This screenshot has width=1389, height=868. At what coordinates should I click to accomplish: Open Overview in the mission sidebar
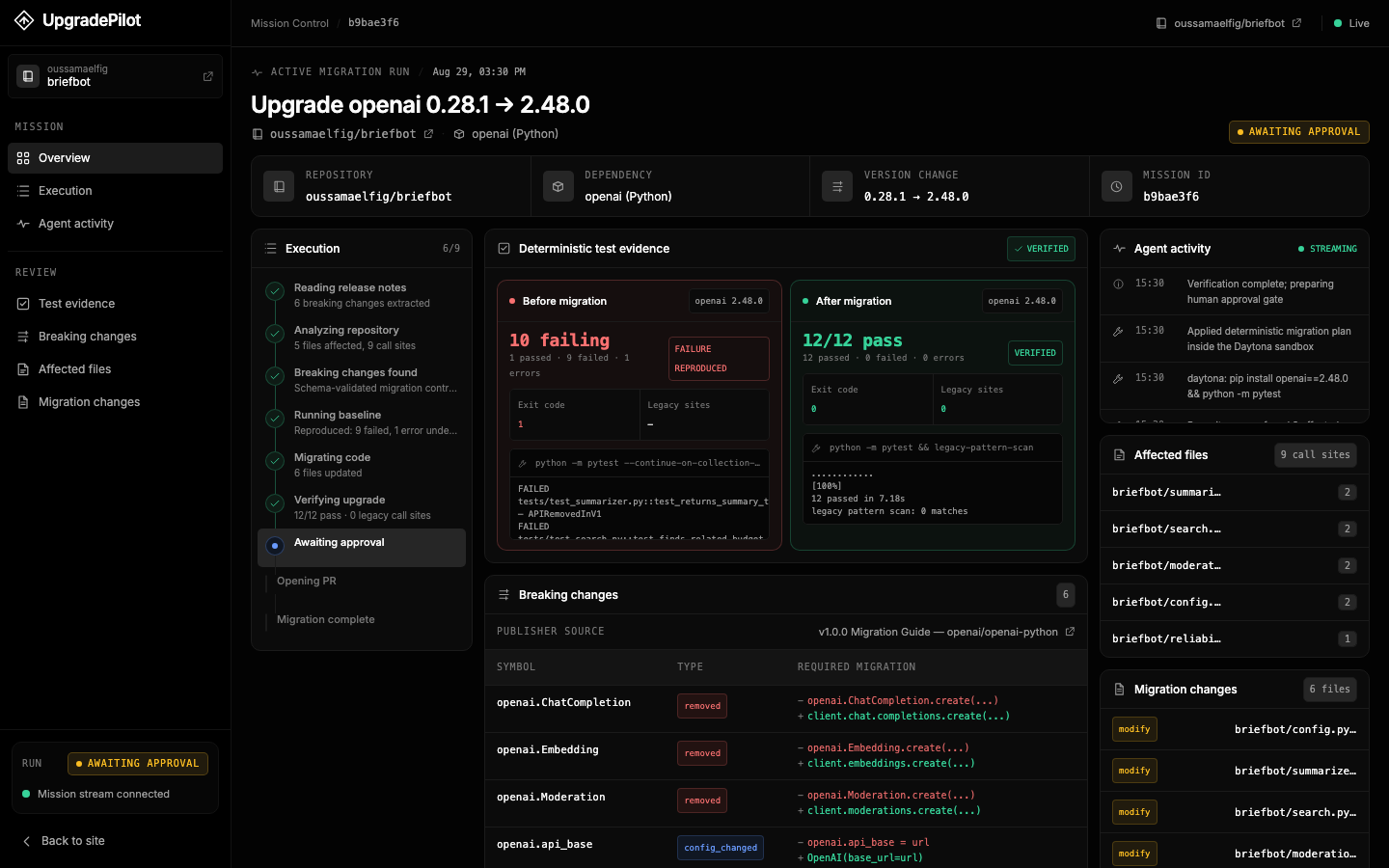(115, 158)
